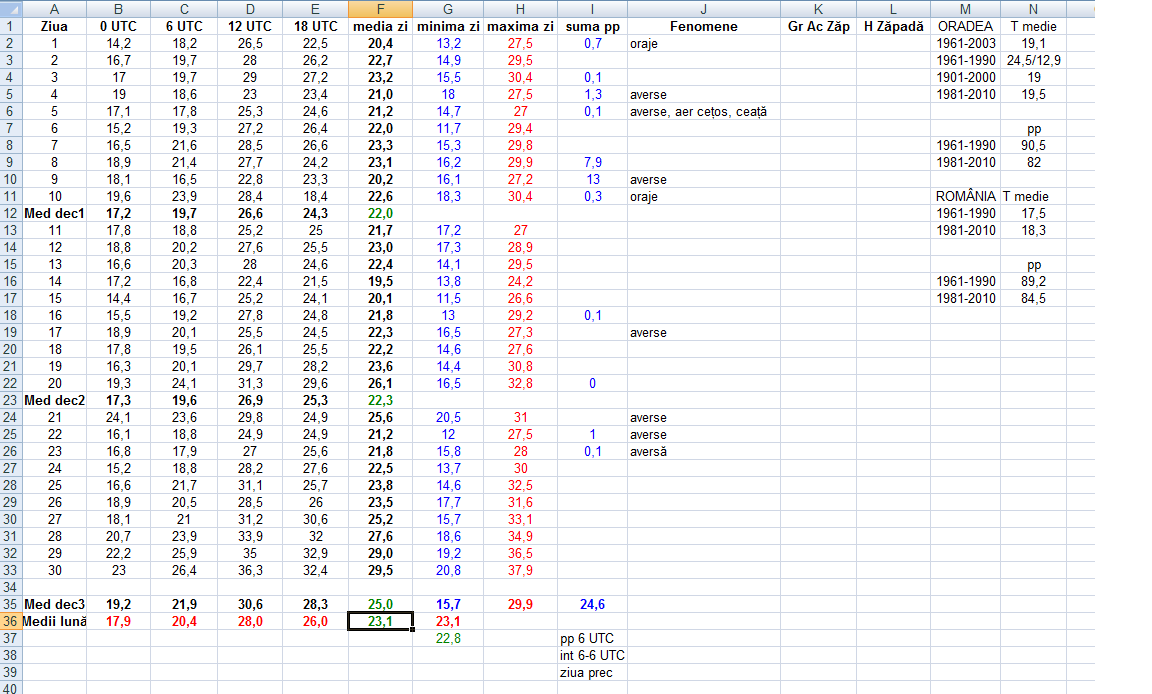Select column N header
The width and height of the screenshot is (1152, 694).
[1033, 9]
